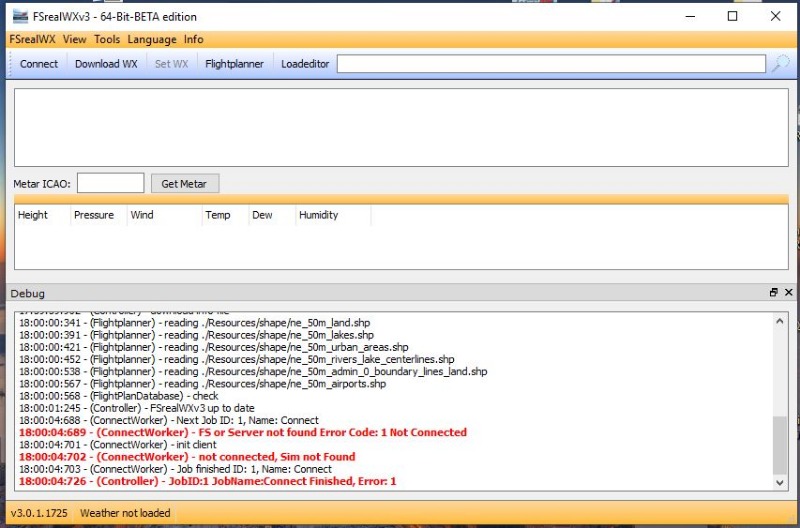Open the View menu

click(x=74, y=39)
